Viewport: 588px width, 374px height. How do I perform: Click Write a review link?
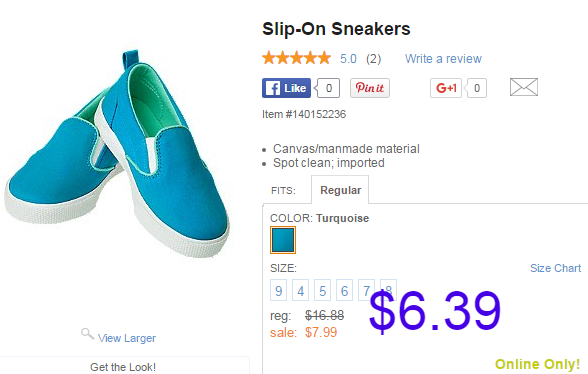(443, 59)
